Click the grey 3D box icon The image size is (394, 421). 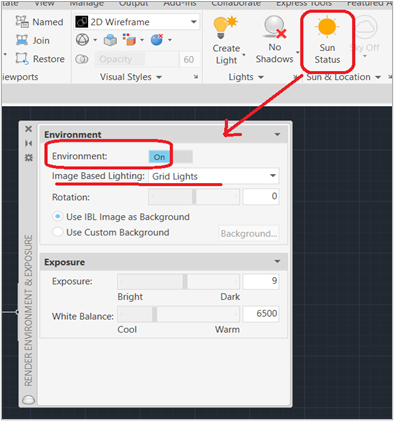point(110,40)
